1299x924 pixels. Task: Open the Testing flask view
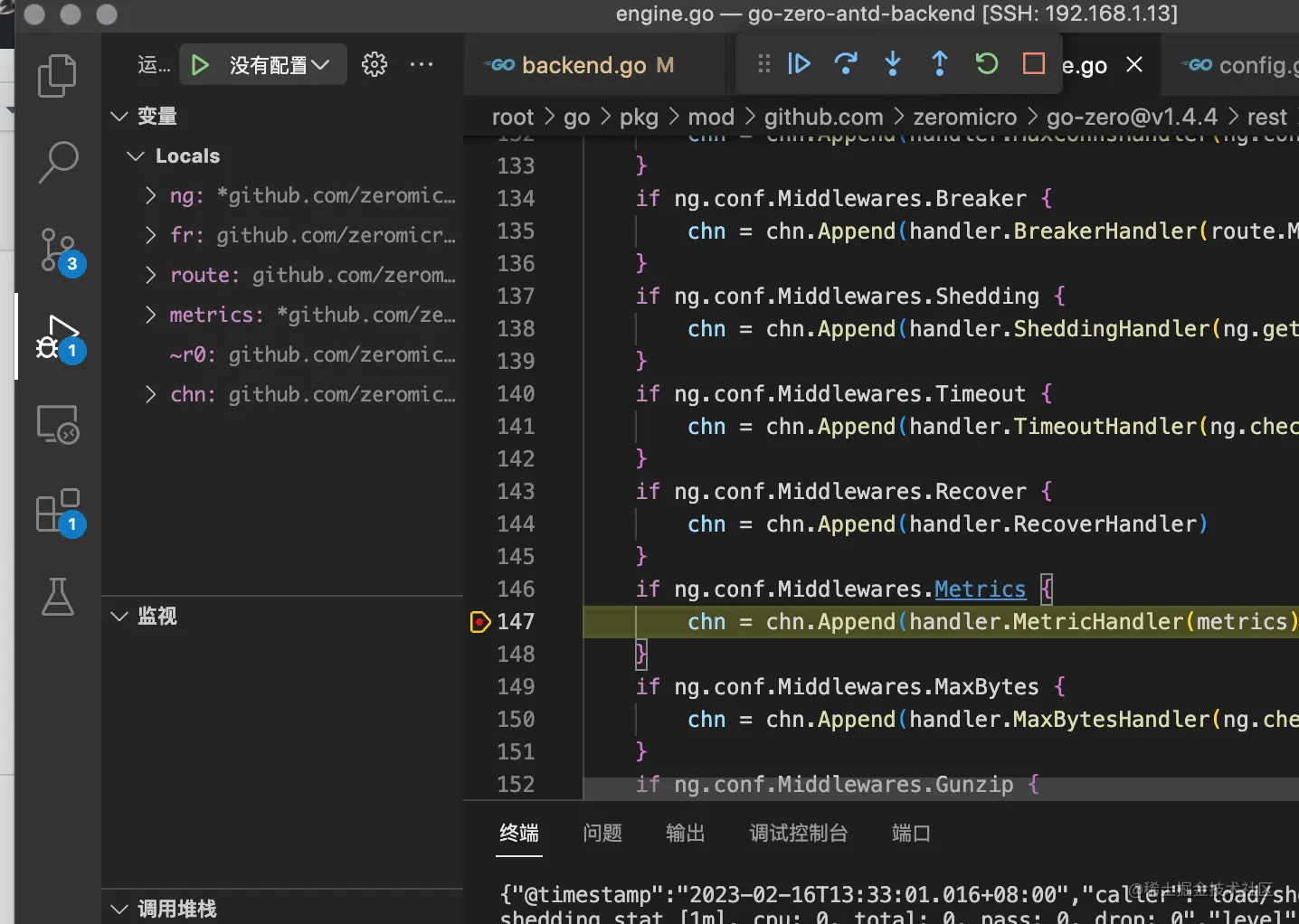tap(58, 597)
